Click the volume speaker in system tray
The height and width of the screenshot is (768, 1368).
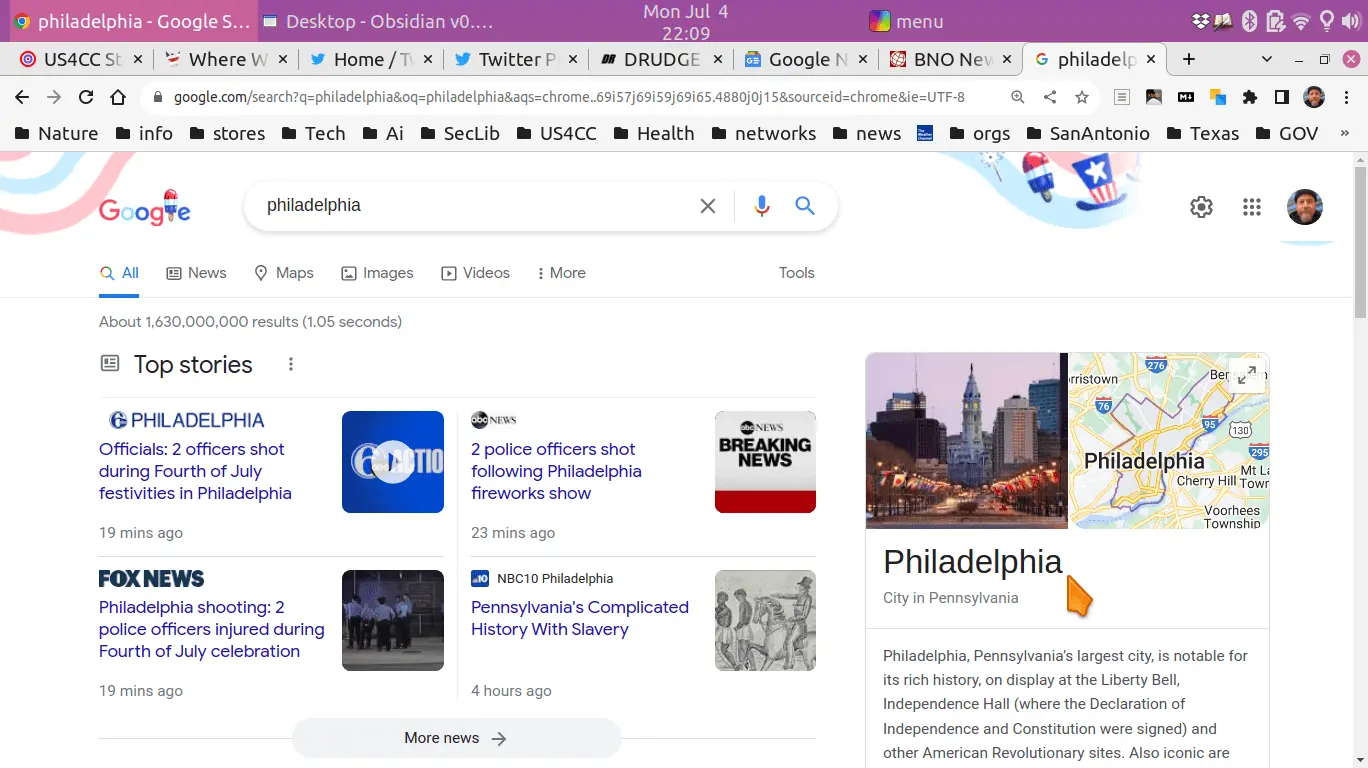[x=1351, y=21]
